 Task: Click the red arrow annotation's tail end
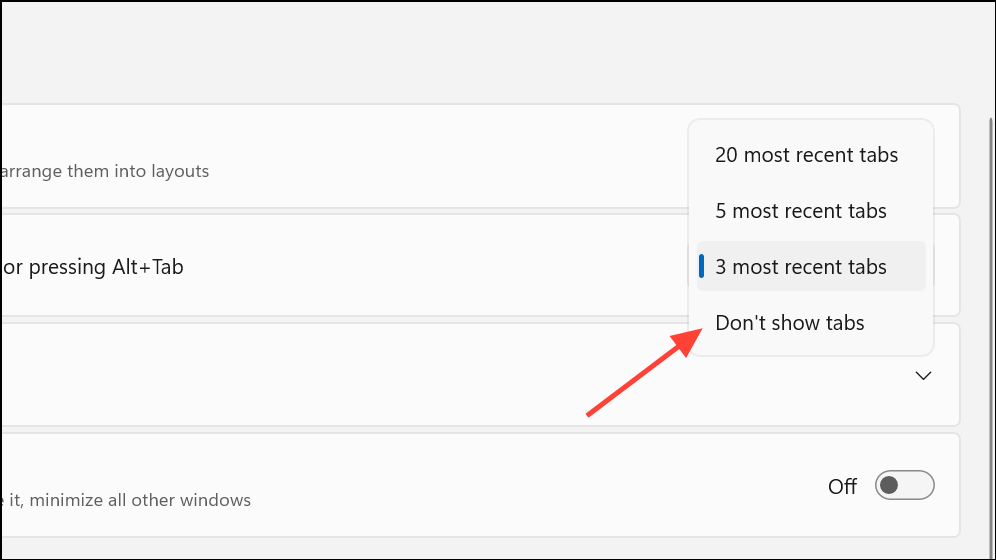(589, 413)
